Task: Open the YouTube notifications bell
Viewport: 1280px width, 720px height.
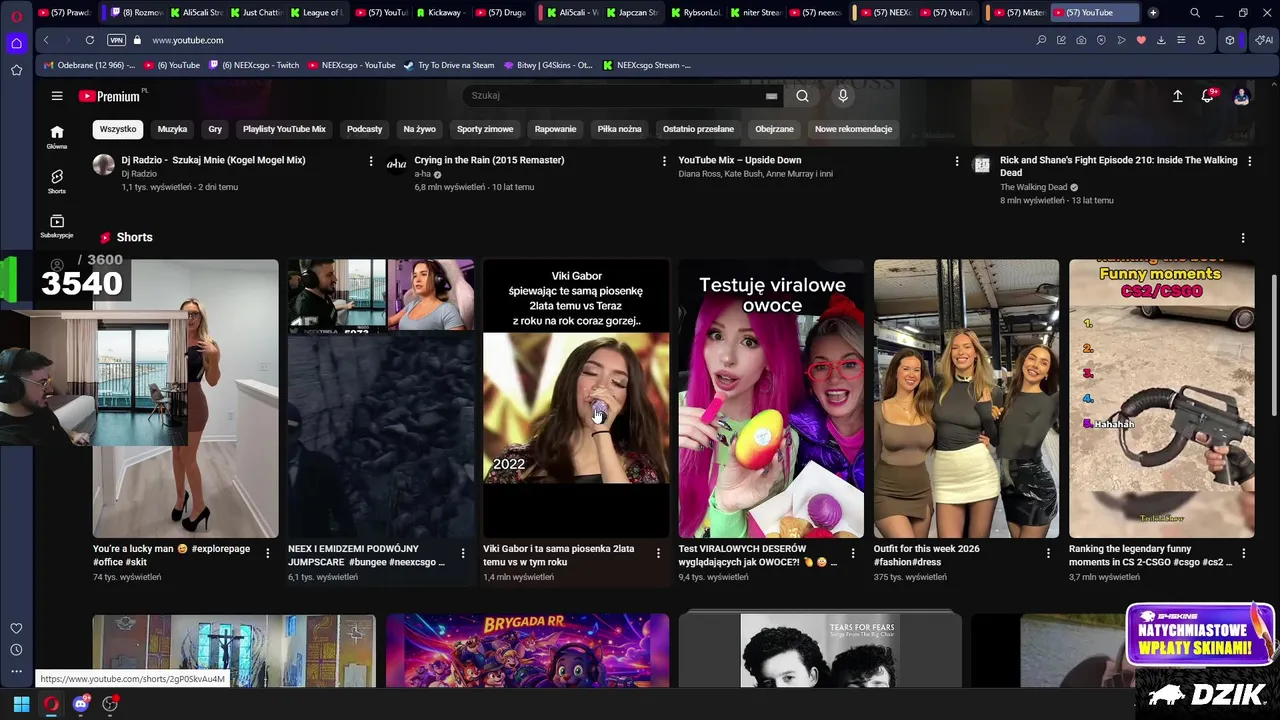Action: (1208, 96)
